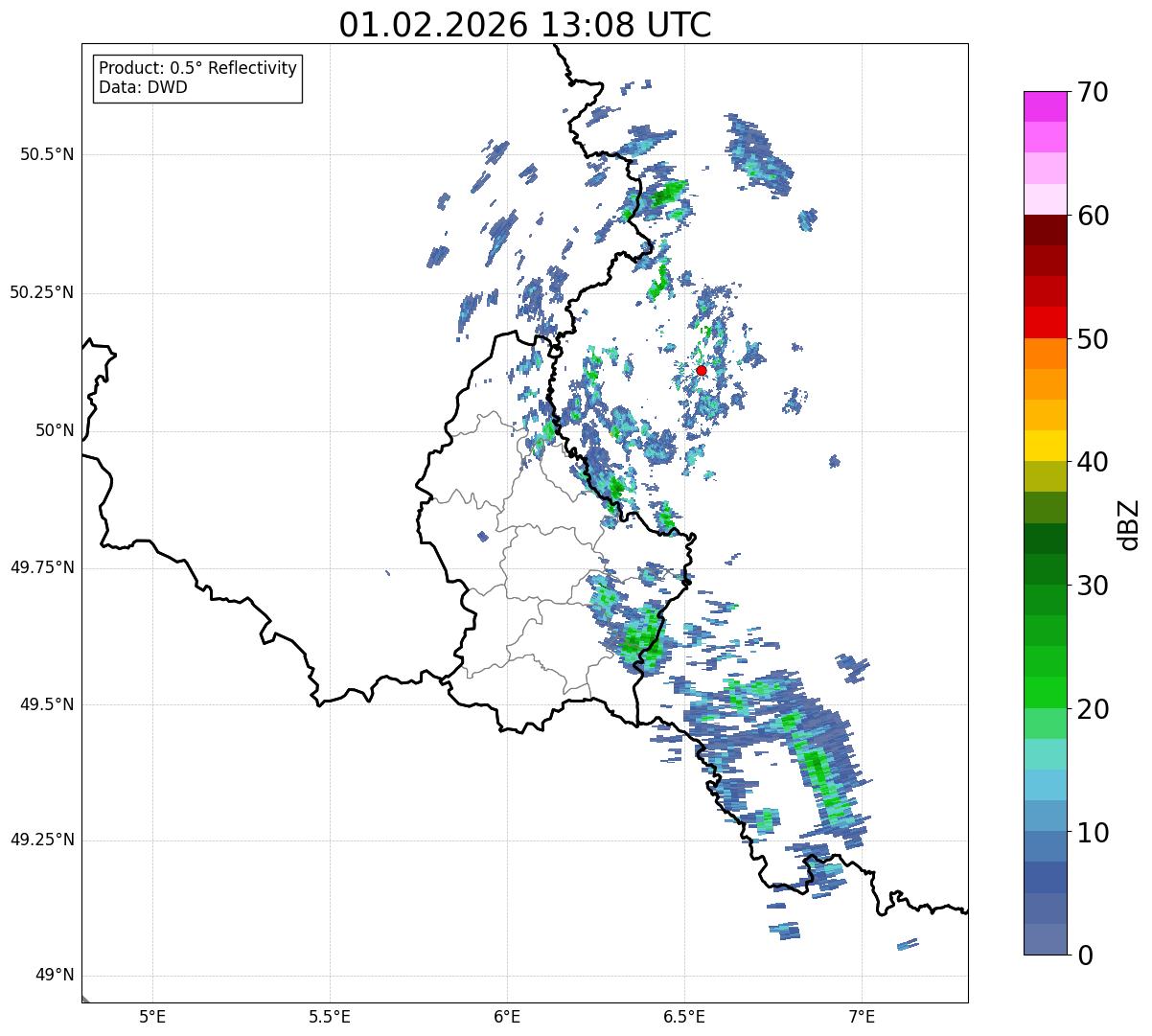
Task: Click the colorbar value 60
Action: (1093, 216)
